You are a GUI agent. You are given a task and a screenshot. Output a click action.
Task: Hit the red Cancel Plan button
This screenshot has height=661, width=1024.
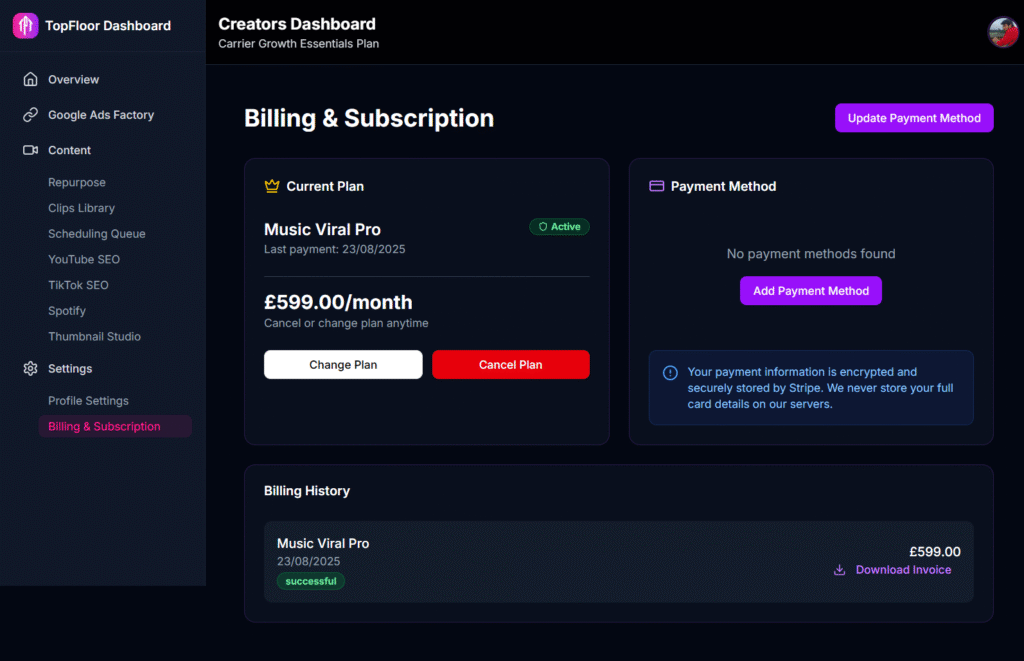[510, 365]
